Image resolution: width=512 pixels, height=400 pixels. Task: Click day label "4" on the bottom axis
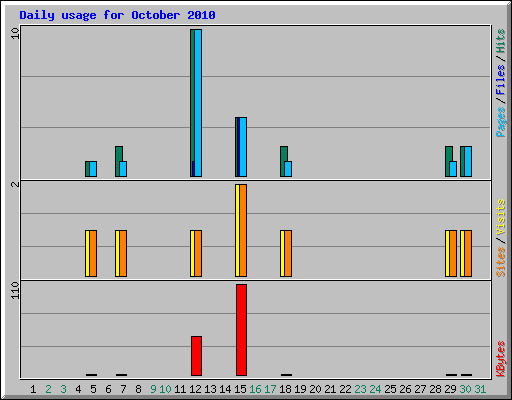tap(78, 389)
